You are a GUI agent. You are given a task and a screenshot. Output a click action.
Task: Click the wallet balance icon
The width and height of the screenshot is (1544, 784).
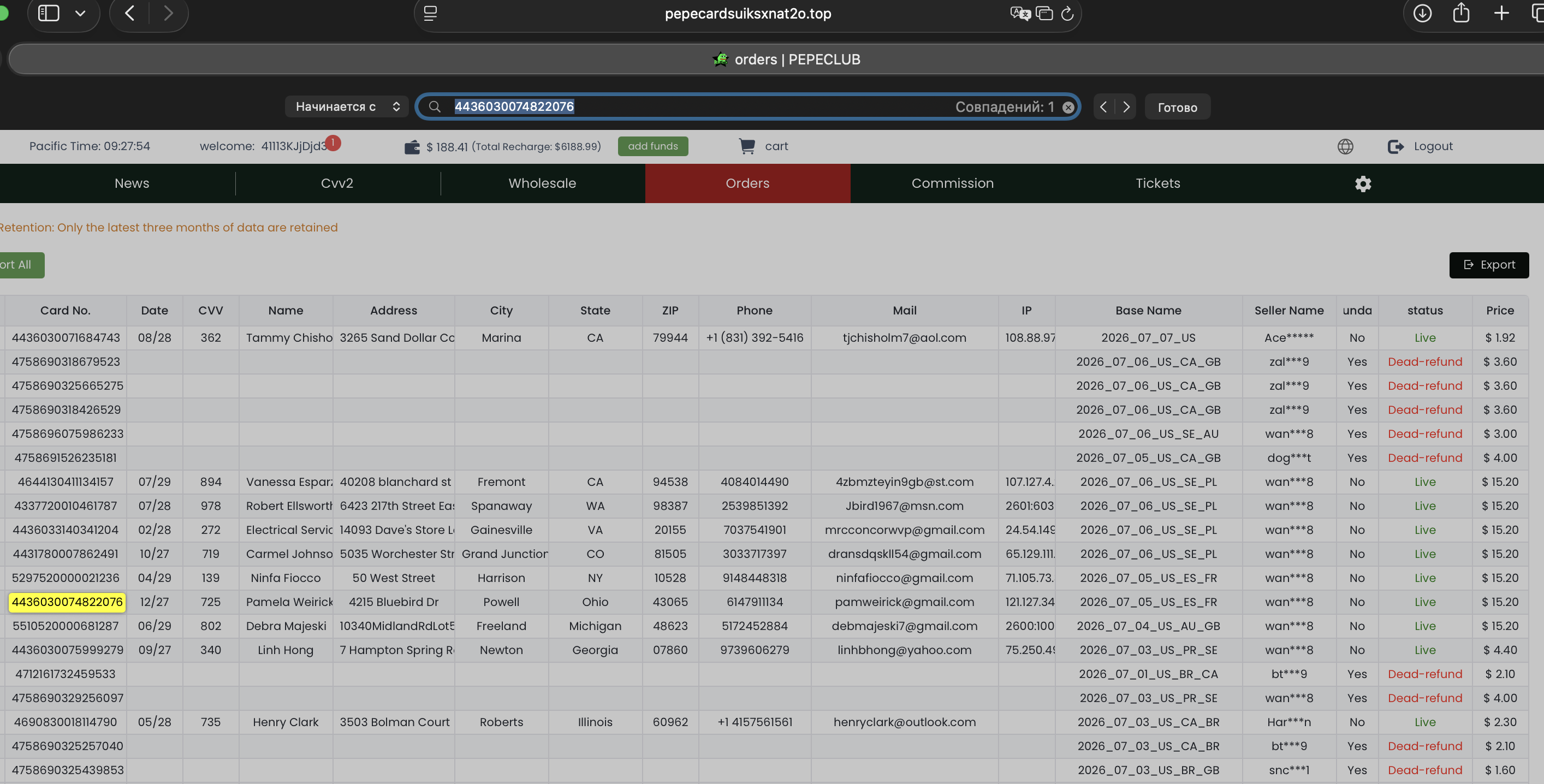coord(412,147)
